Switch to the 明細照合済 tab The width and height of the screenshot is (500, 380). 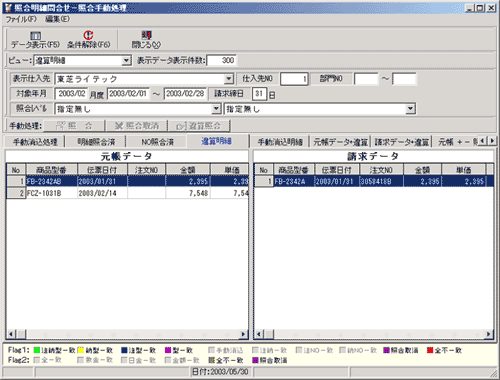[x=96, y=142]
